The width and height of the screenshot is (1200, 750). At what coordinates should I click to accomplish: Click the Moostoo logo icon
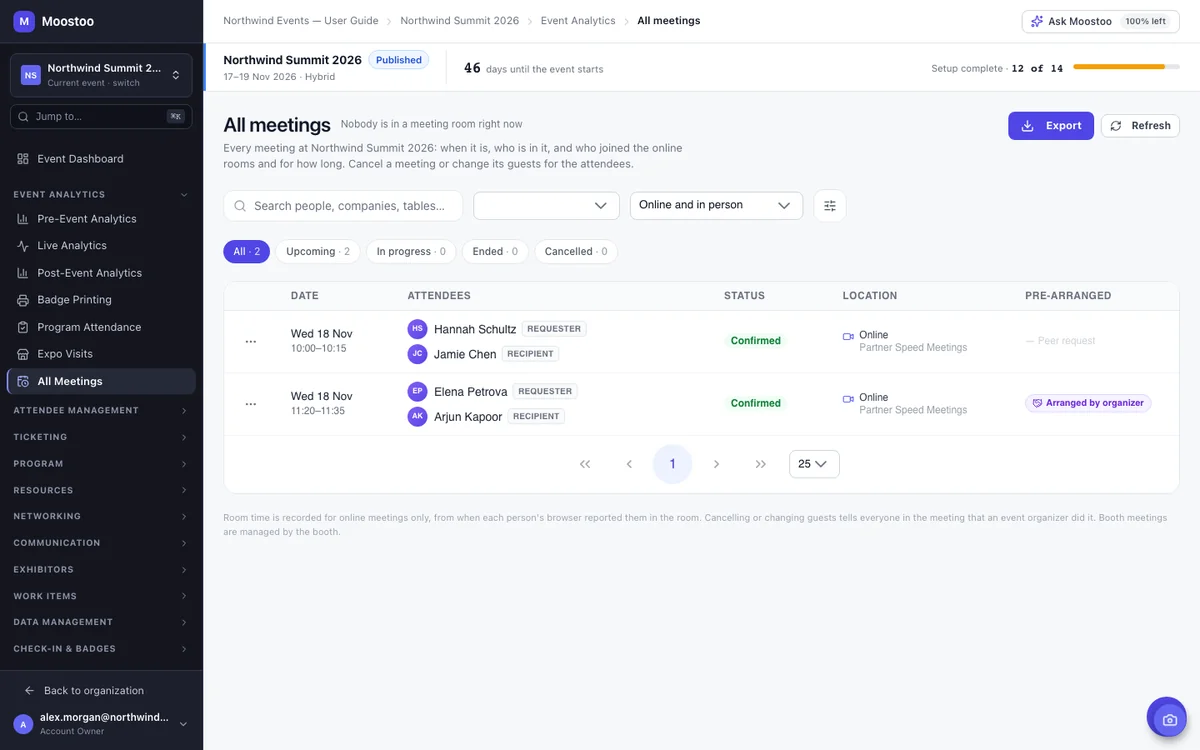pyautogui.click(x=24, y=21)
